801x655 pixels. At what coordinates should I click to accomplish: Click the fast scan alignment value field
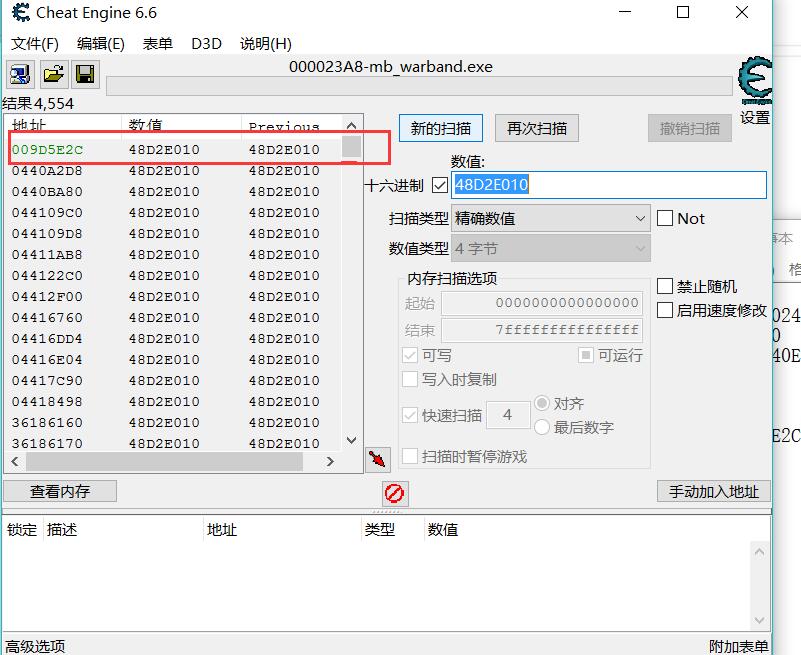pyautogui.click(x=508, y=415)
